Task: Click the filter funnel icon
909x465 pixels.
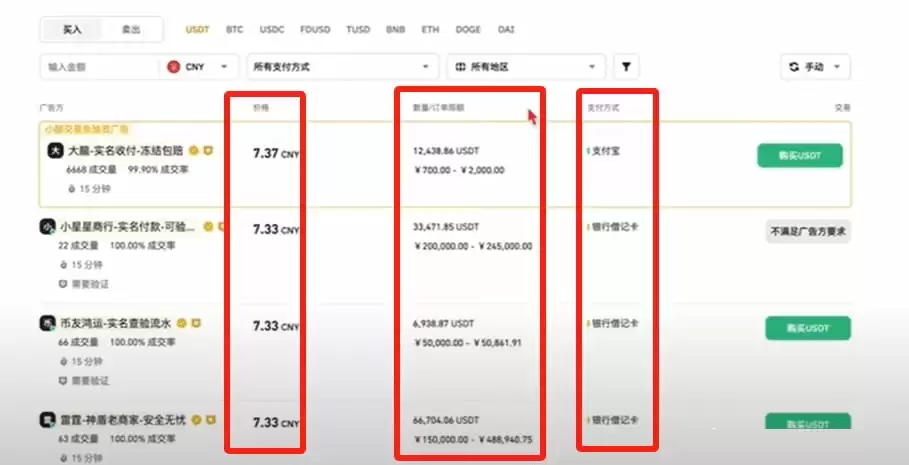Action: point(626,67)
